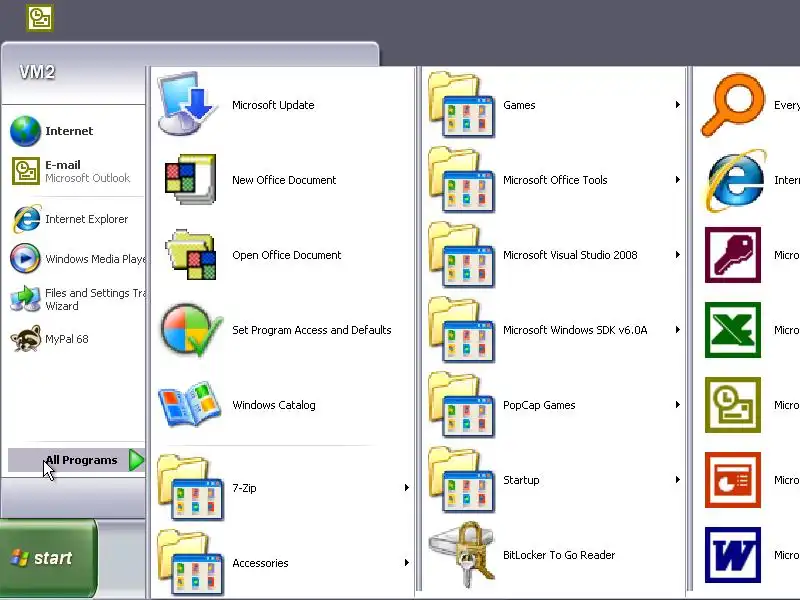The height and width of the screenshot is (600, 800).
Task: Open Internet Explorer from pinned list
Action: (x=76, y=219)
